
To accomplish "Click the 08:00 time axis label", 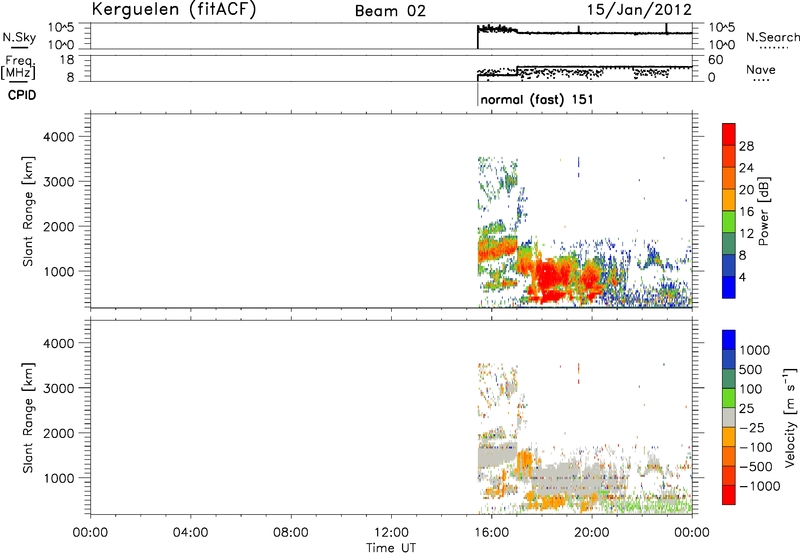I will [x=291, y=533].
